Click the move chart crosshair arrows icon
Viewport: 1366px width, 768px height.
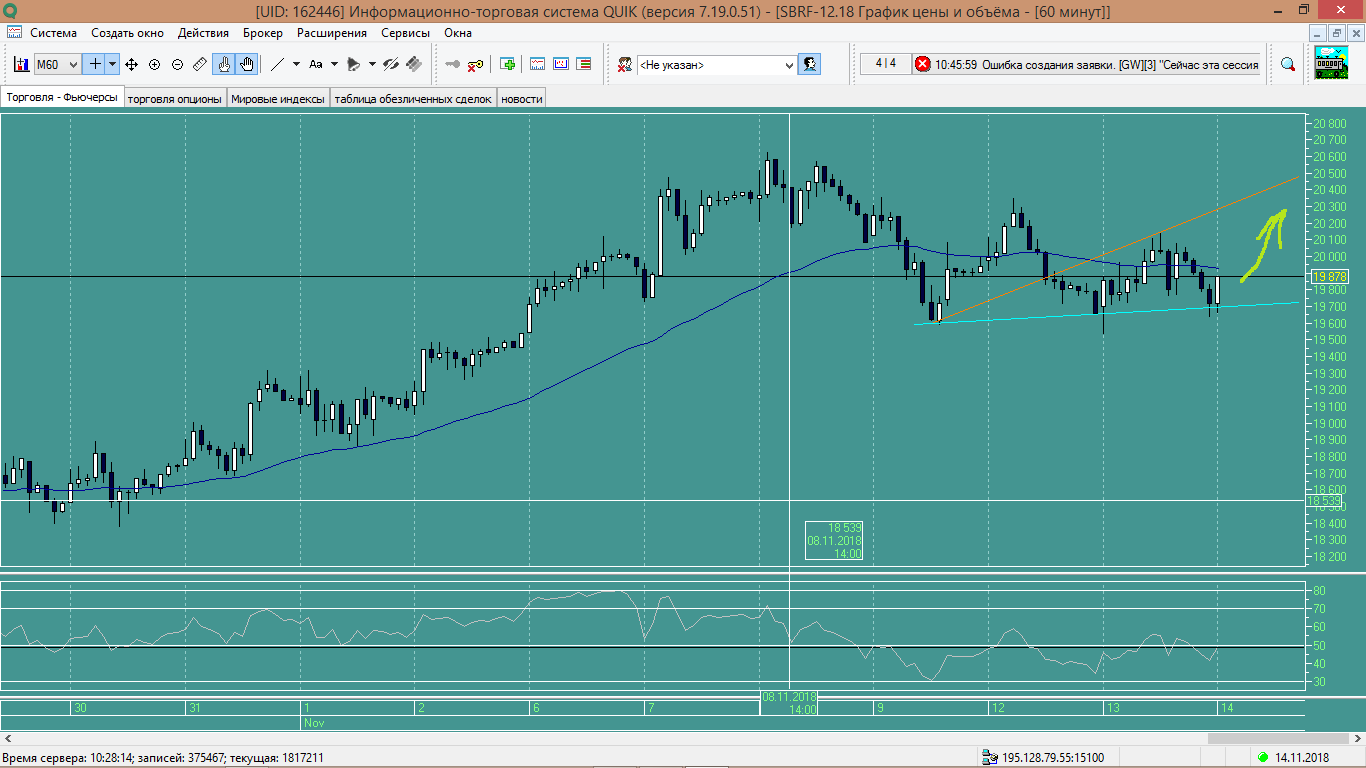(x=131, y=64)
